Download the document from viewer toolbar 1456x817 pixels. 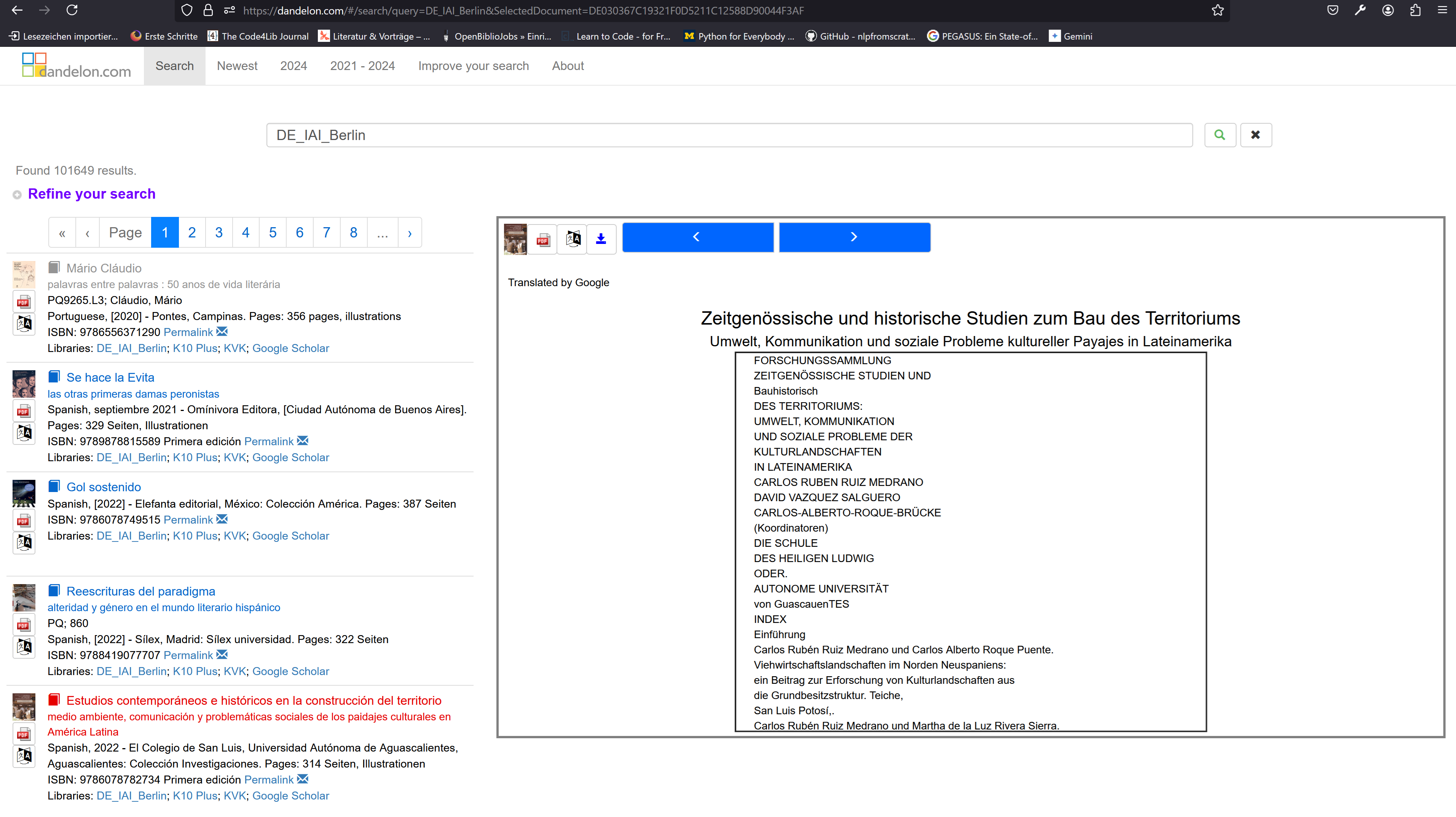pyautogui.click(x=601, y=239)
